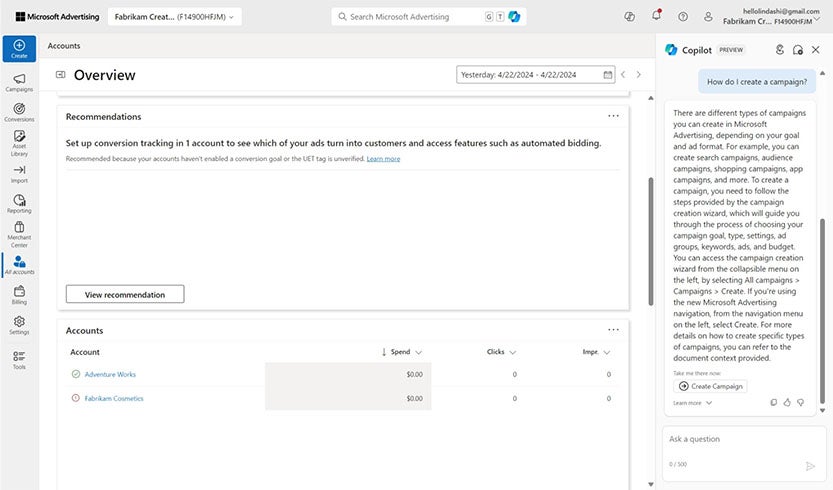Open Reporting from the sidebar menu
833x490 pixels.
[x=19, y=203]
